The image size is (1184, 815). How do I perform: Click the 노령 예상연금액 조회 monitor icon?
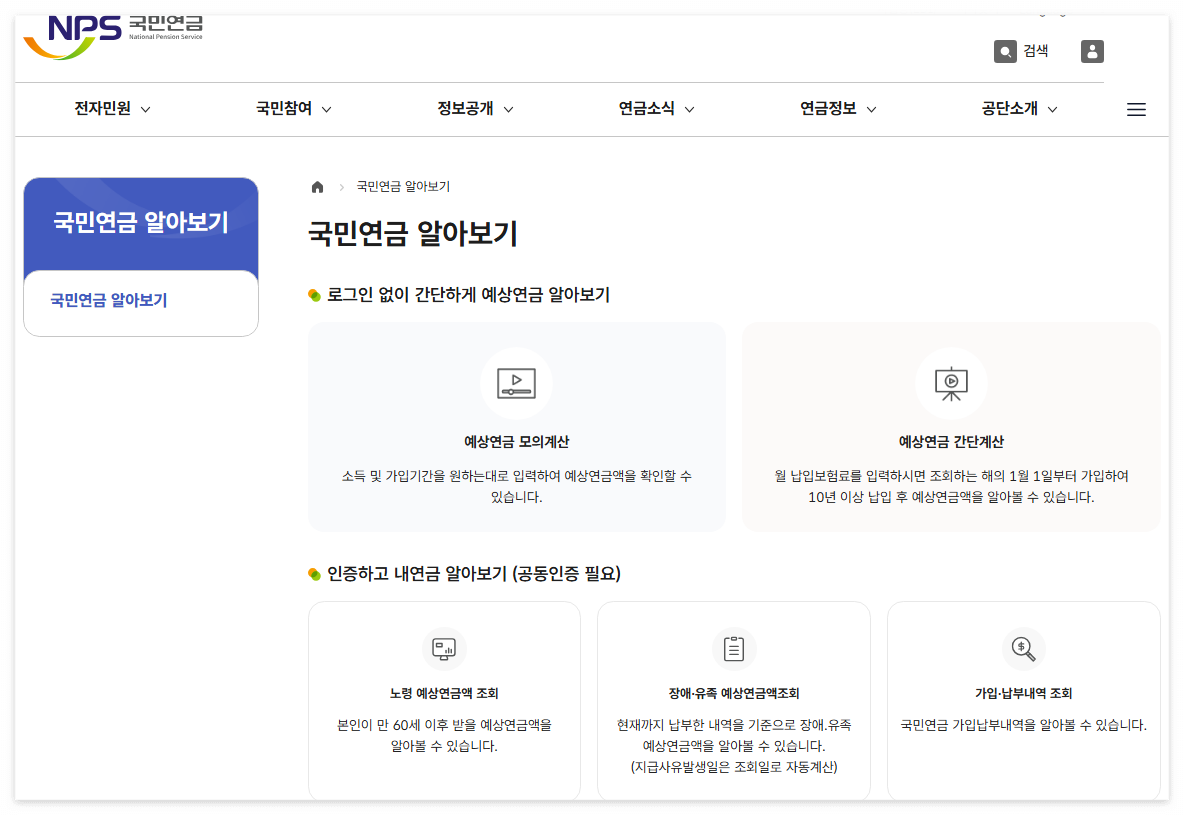444,649
